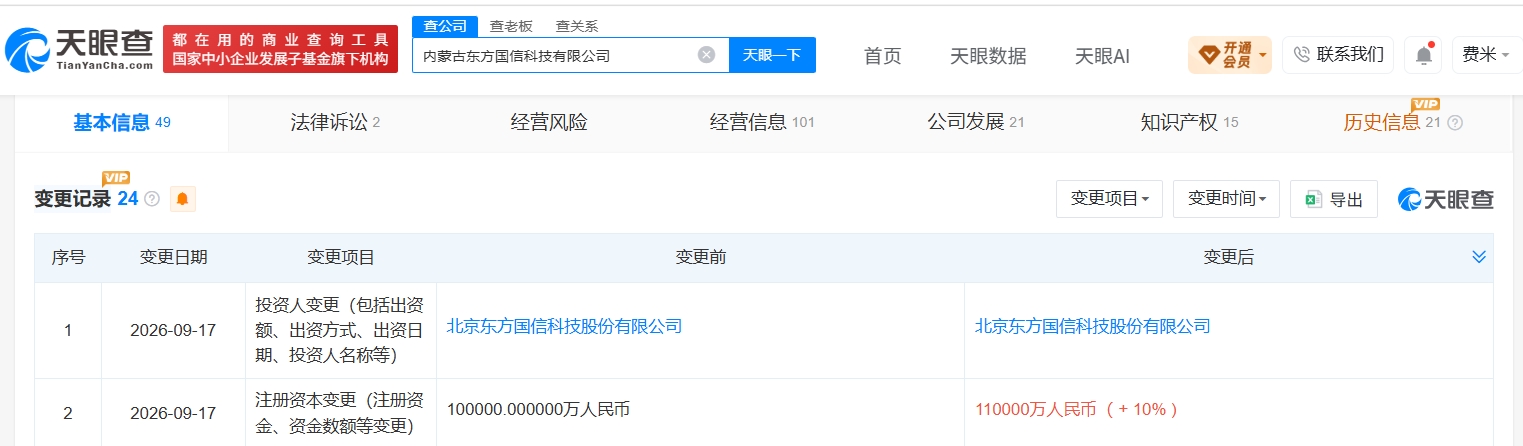Open 北京东方国信科技股份有限公司 link in 变更前 column
The image size is (1523, 446).
564,326
